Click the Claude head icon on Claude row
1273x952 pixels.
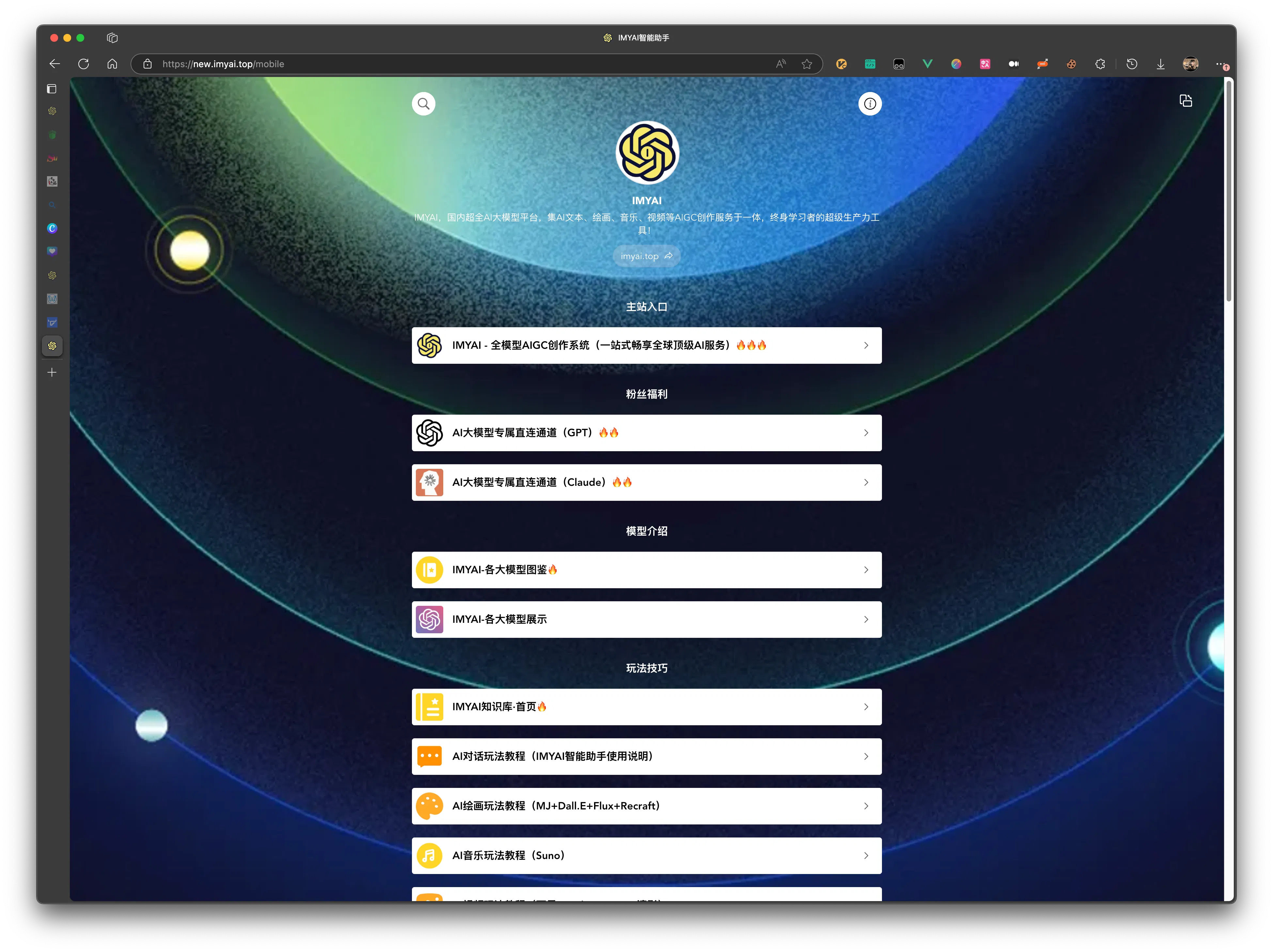pos(429,483)
